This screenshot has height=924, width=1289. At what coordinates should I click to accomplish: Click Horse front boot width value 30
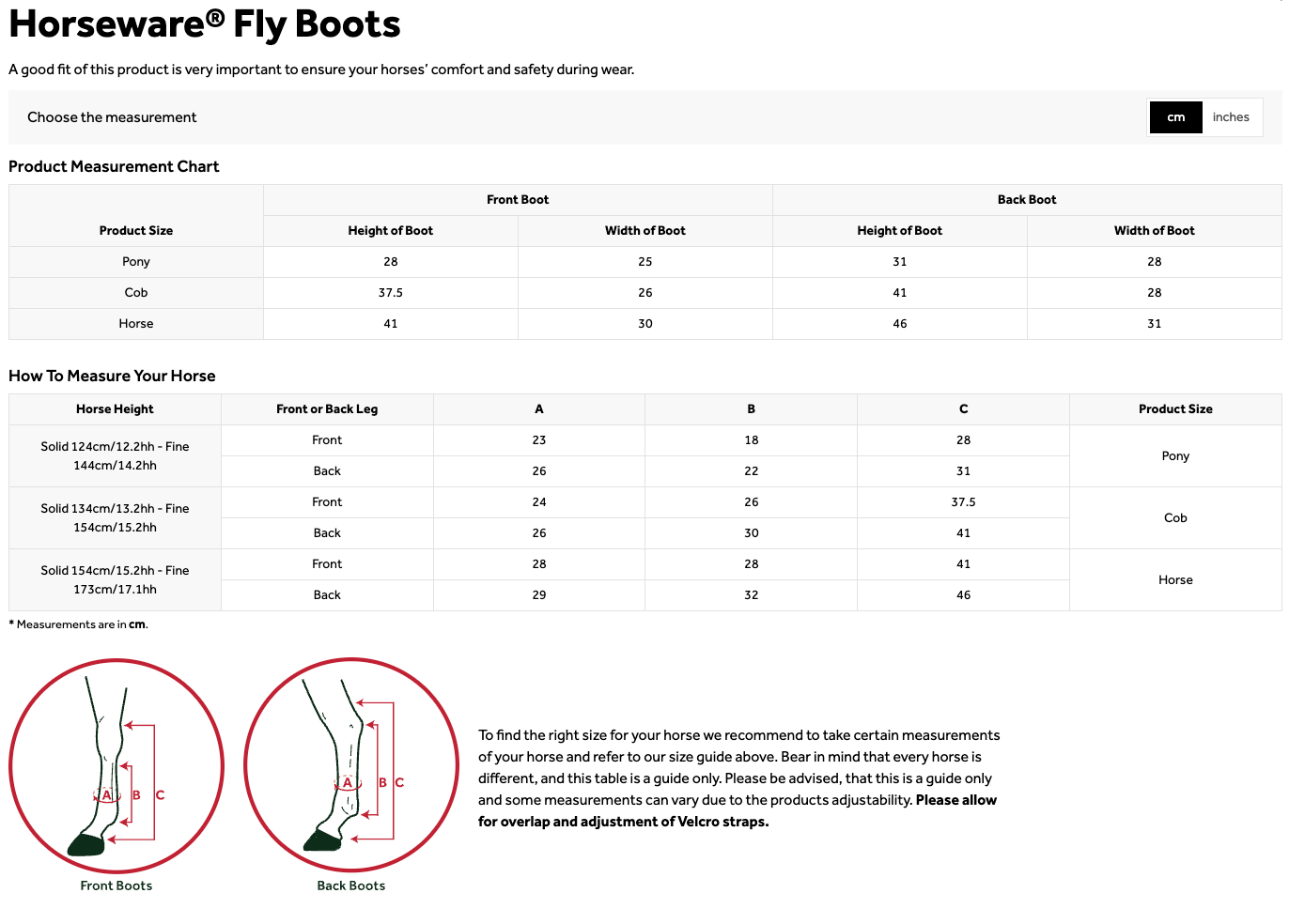click(x=645, y=324)
